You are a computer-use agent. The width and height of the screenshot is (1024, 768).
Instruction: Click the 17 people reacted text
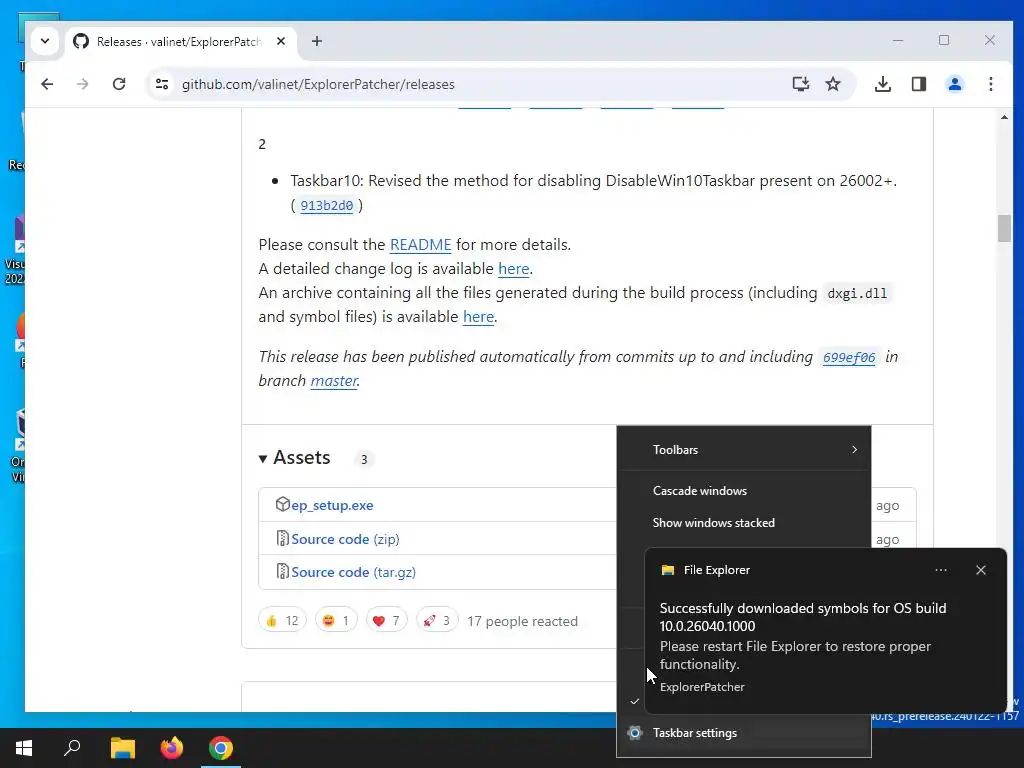coord(522,621)
